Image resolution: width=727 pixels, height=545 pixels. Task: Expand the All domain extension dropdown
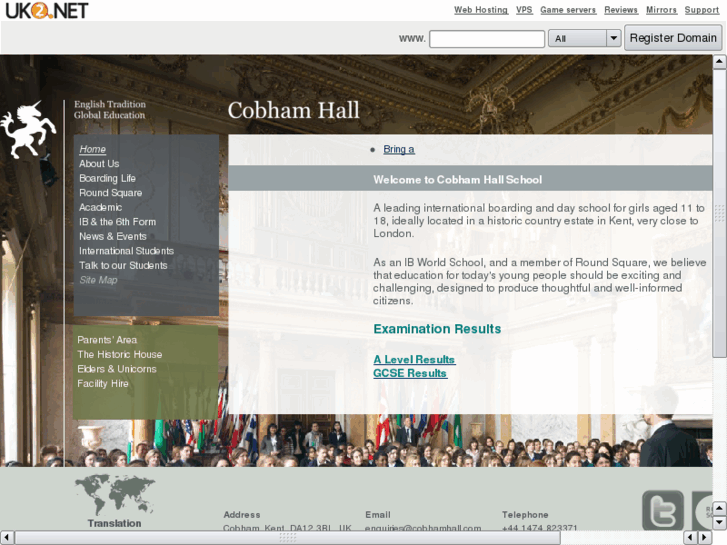tap(584, 38)
